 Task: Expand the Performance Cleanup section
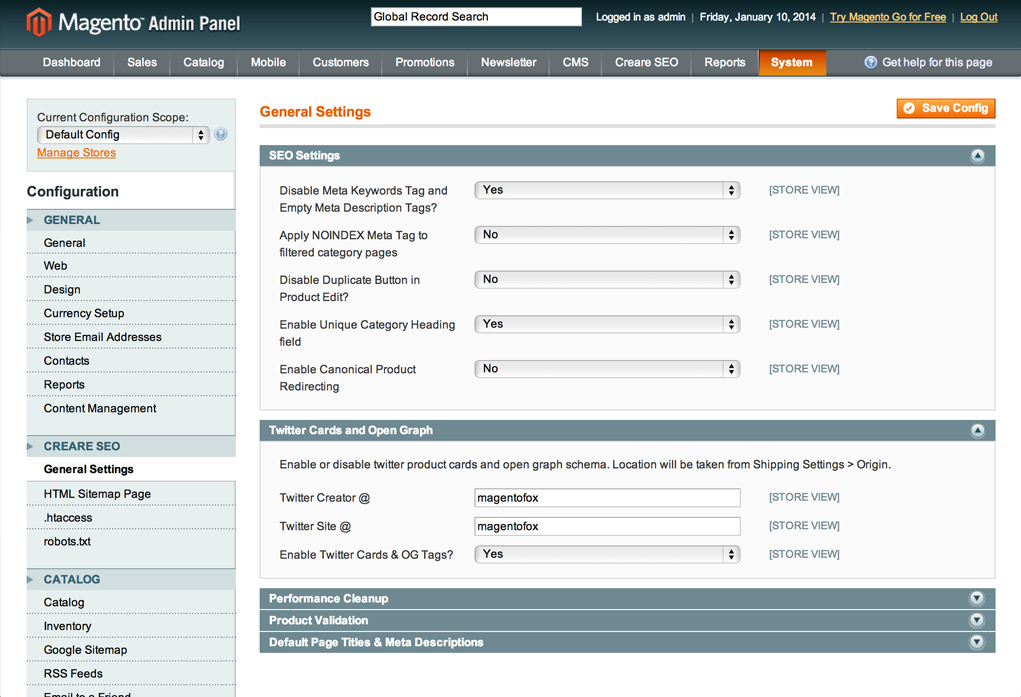976,599
